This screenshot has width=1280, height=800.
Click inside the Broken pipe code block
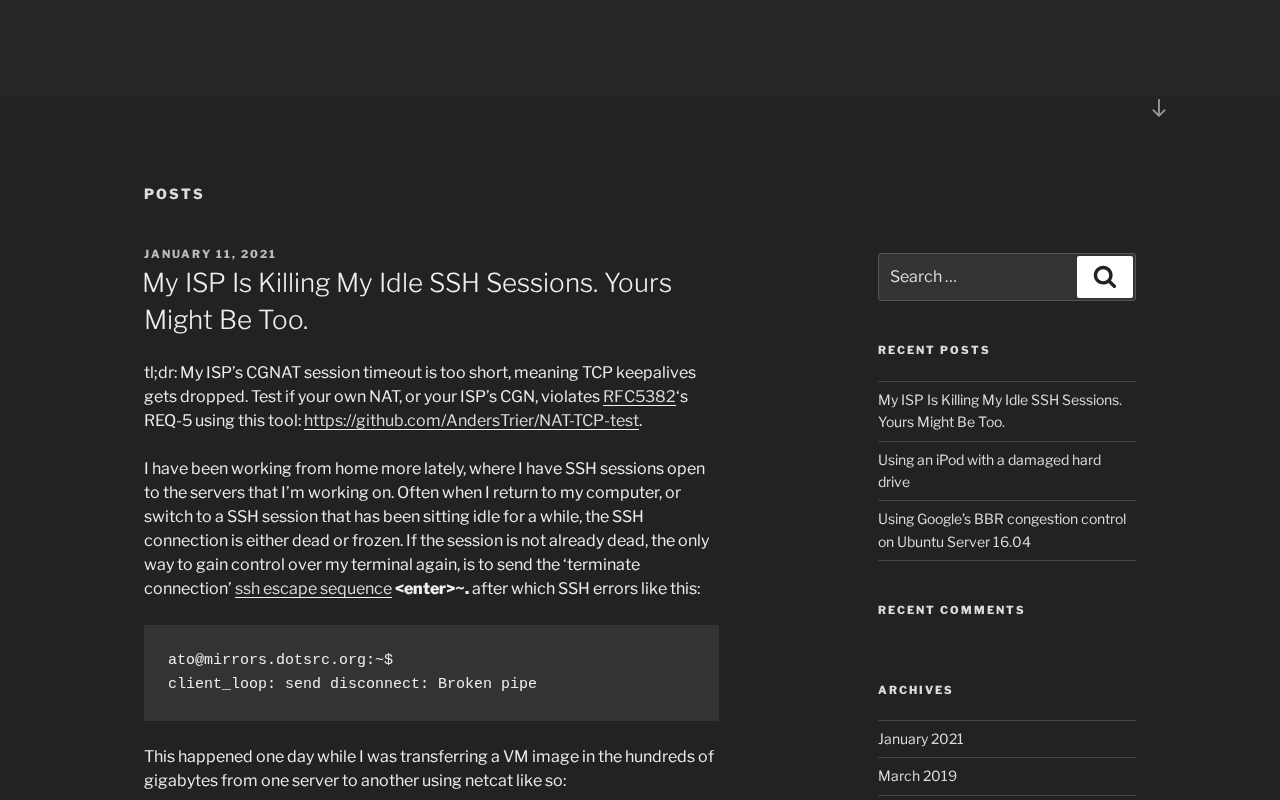point(431,672)
